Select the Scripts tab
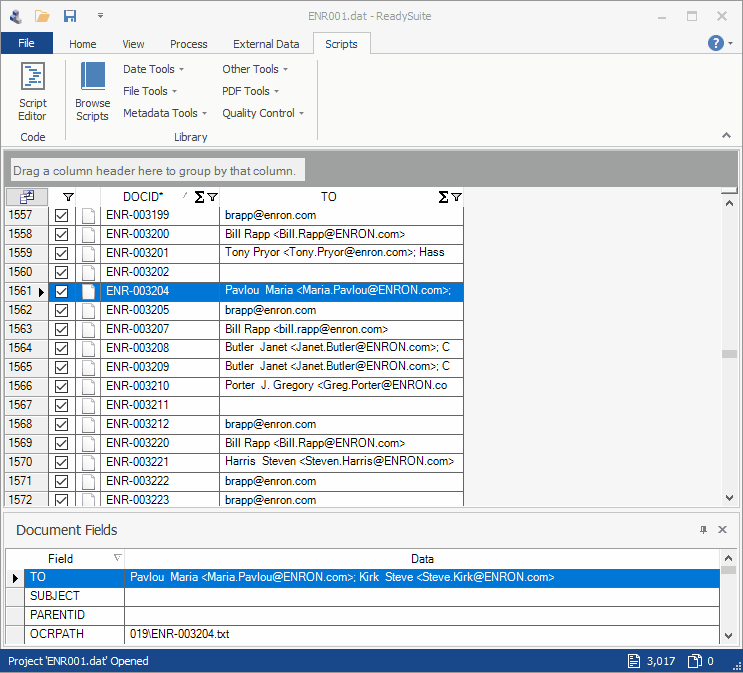 (341, 44)
